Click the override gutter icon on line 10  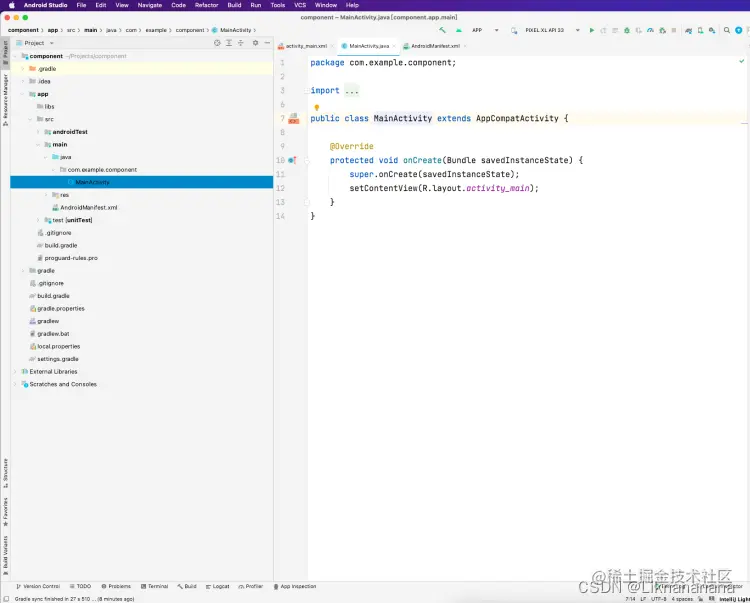tap(292, 160)
